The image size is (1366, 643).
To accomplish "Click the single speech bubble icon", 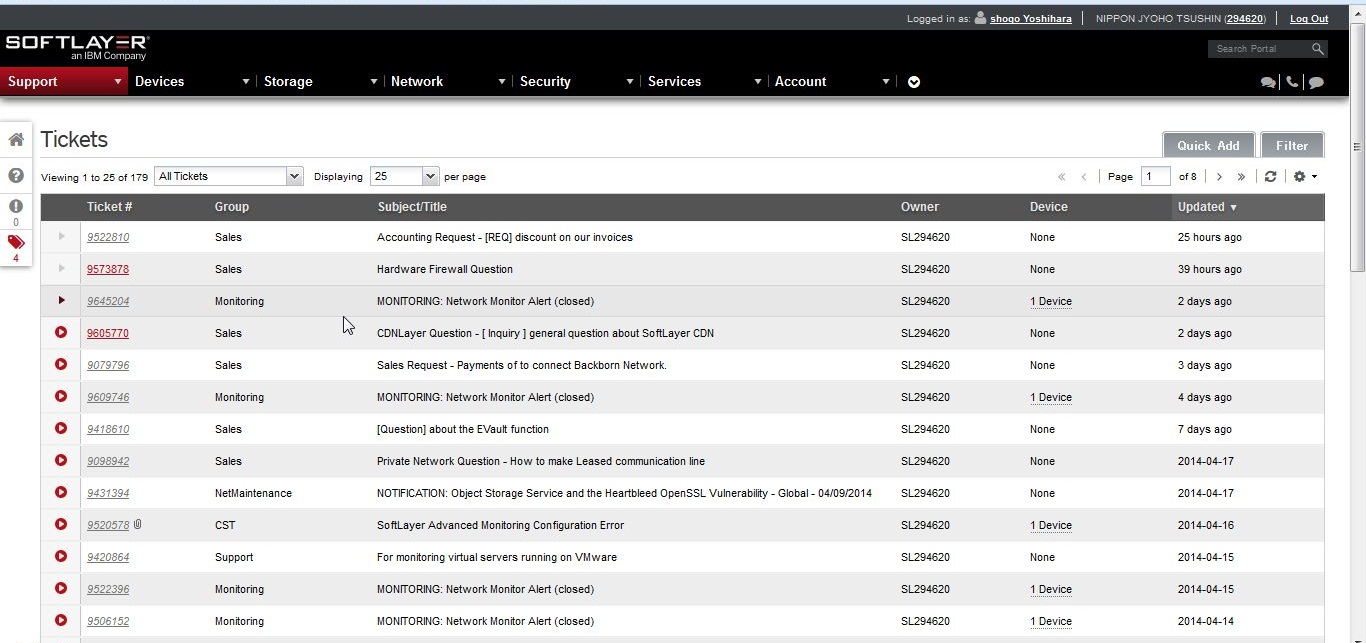I will 1316,82.
